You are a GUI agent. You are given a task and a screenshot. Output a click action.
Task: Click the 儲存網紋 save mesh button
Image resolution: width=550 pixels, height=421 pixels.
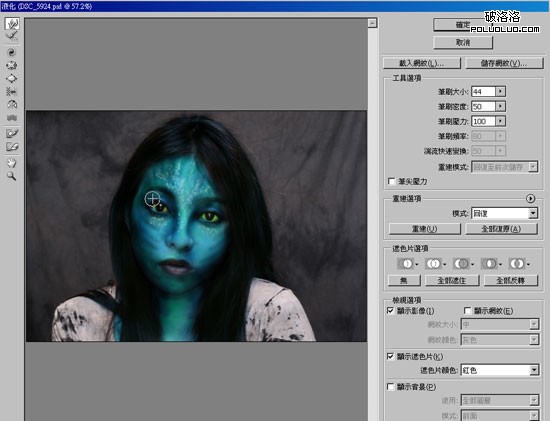tap(504, 64)
